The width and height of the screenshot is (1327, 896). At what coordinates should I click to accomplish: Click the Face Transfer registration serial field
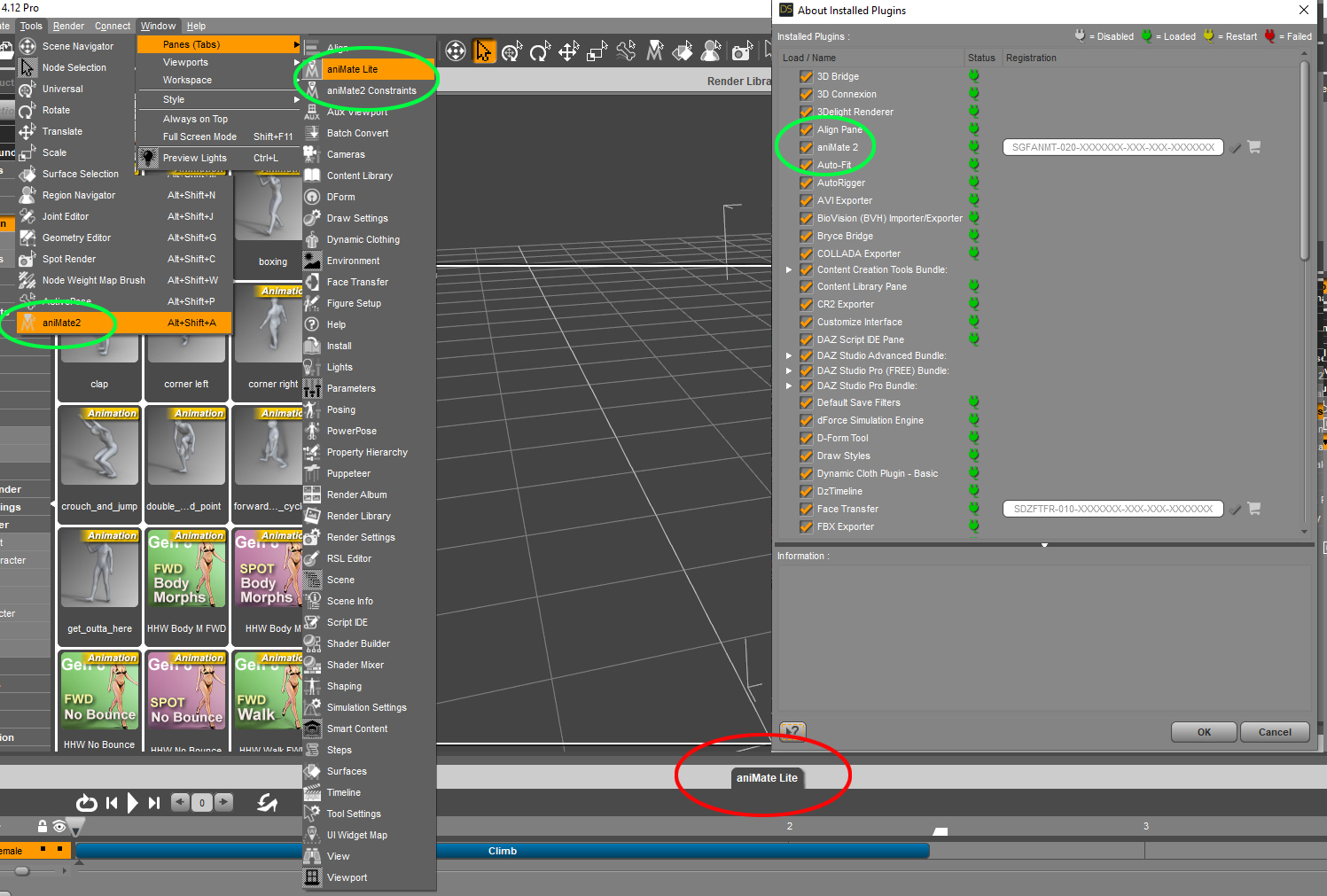[x=1113, y=509]
